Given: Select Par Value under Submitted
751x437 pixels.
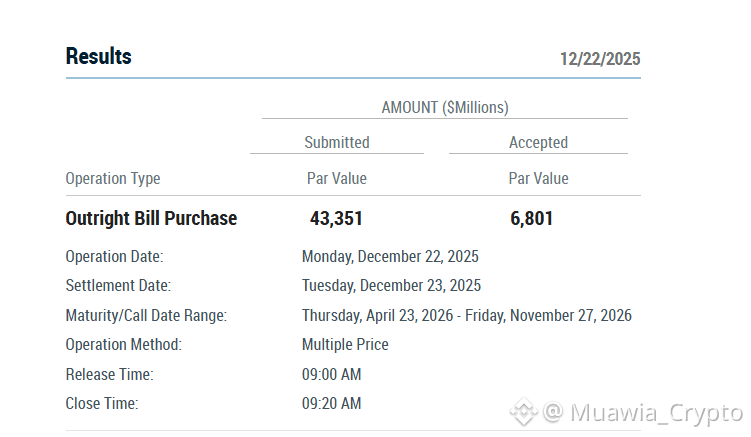Looking at the screenshot, I should pos(336,179).
